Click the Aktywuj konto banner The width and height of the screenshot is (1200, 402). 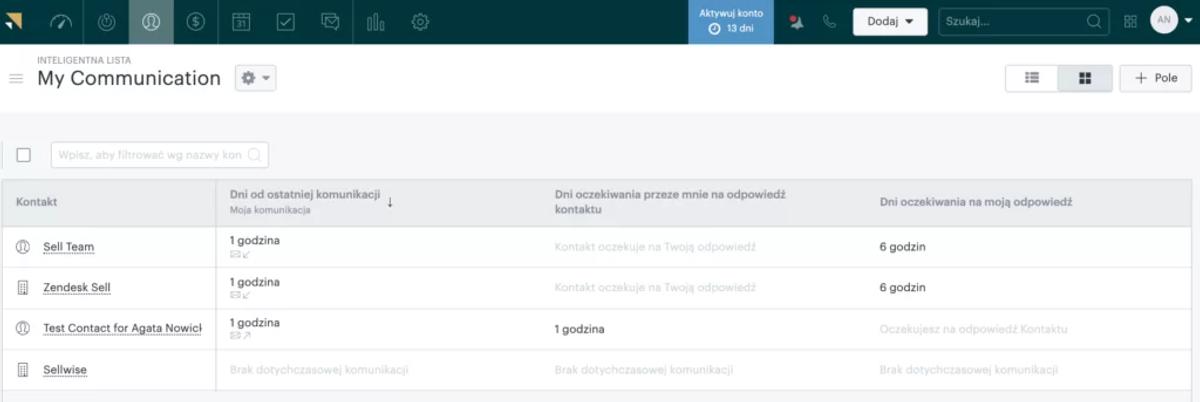[x=730, y=21]
